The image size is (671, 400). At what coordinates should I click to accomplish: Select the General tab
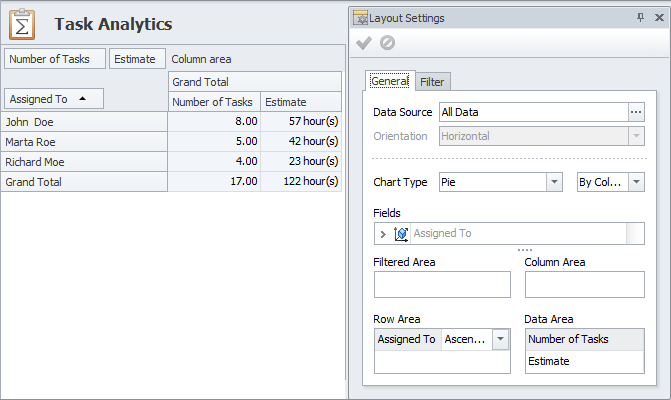[x=389, y=82]
